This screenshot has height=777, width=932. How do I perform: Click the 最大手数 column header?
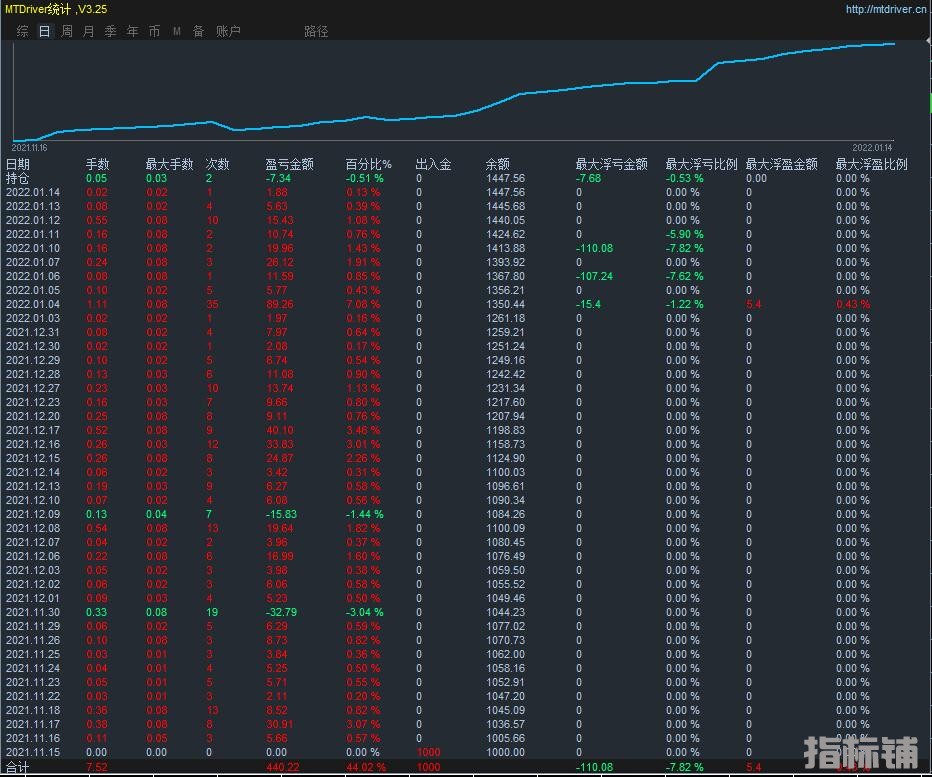click(170, 164)
